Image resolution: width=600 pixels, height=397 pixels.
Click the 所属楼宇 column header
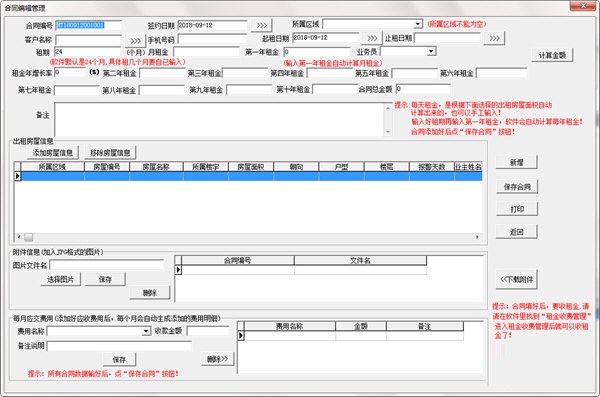205,167
